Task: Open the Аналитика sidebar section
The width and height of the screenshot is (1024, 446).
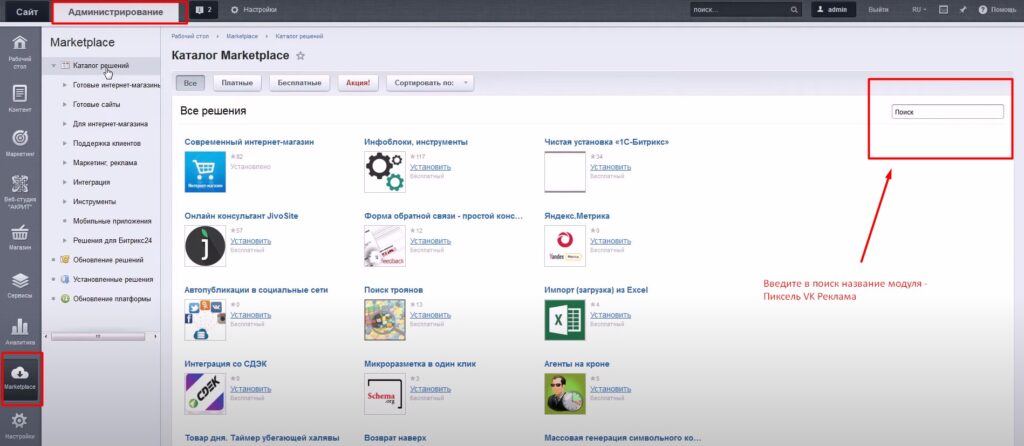Action: pyautogui.click(x=20, y=328)
